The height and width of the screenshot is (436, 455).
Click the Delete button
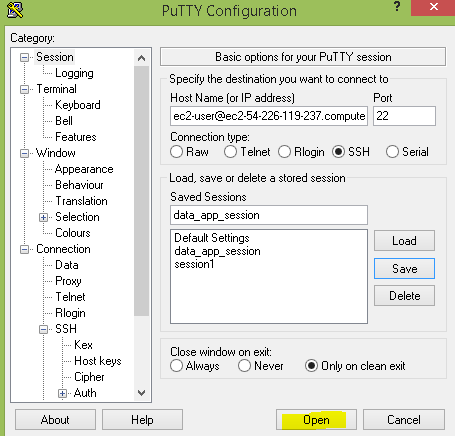pos(404,296)
